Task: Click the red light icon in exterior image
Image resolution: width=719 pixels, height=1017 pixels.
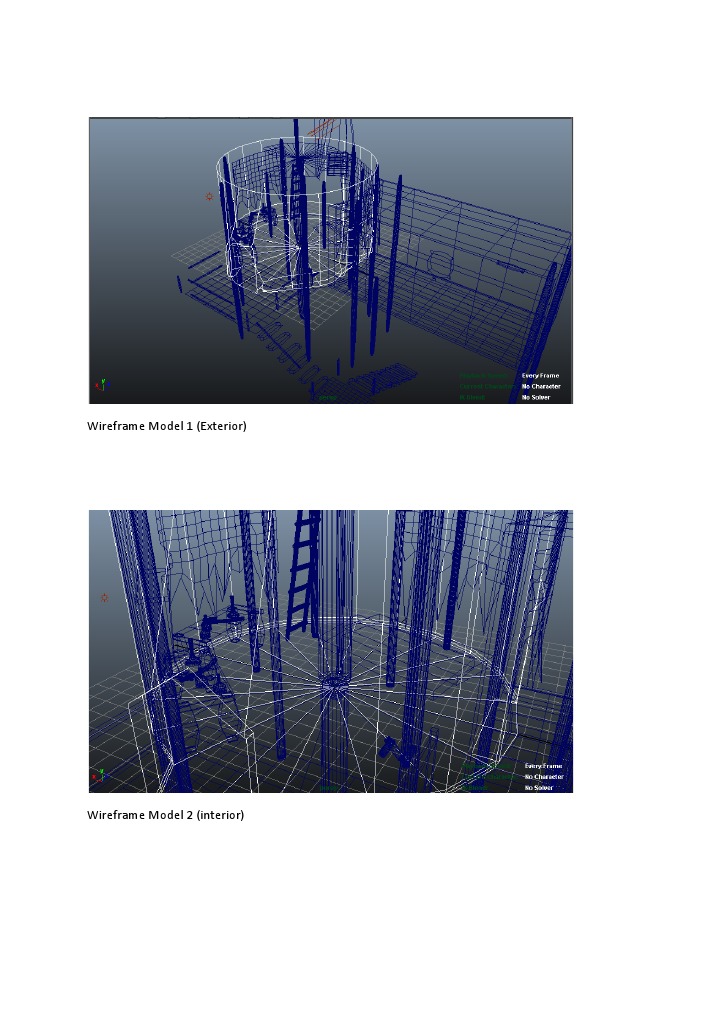Action: coord(209,197)
